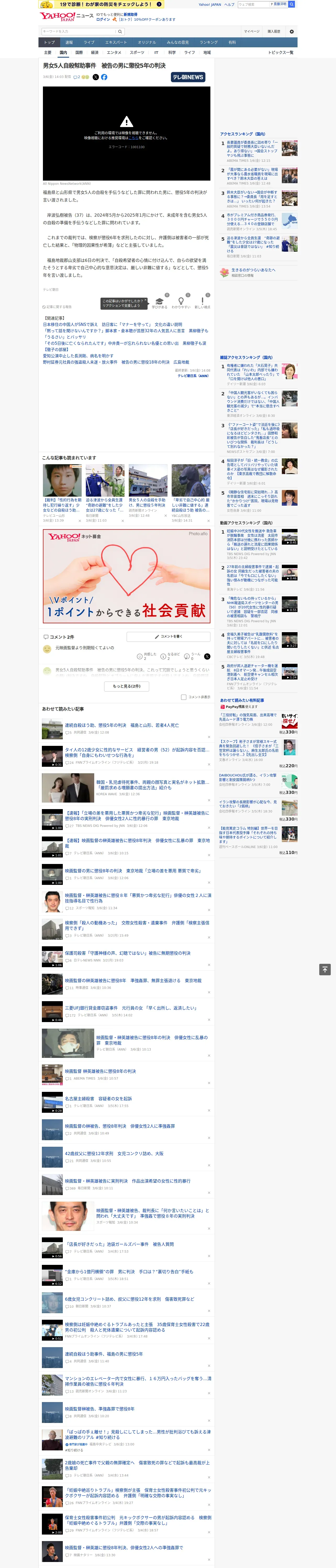The height and width of the screenshot is (1568, 336).
Task: React with 新しい視点 exclamation icon
Action: (x=203, y=302)
